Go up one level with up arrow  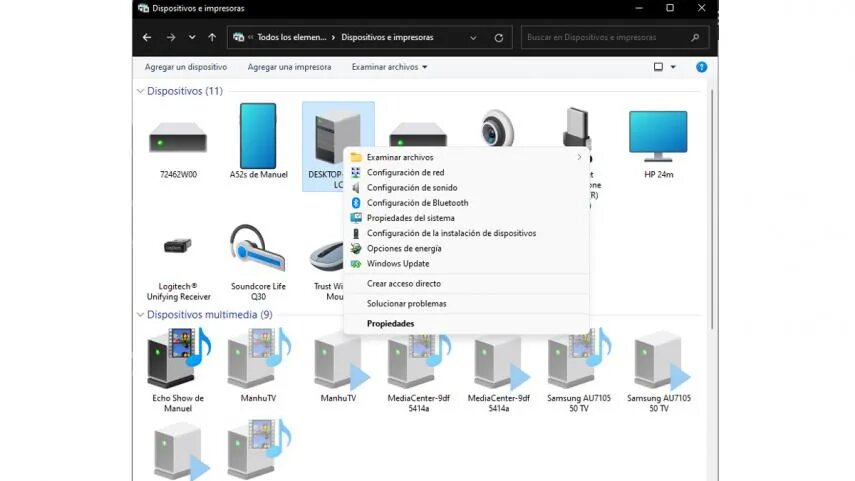coord(212,37)
